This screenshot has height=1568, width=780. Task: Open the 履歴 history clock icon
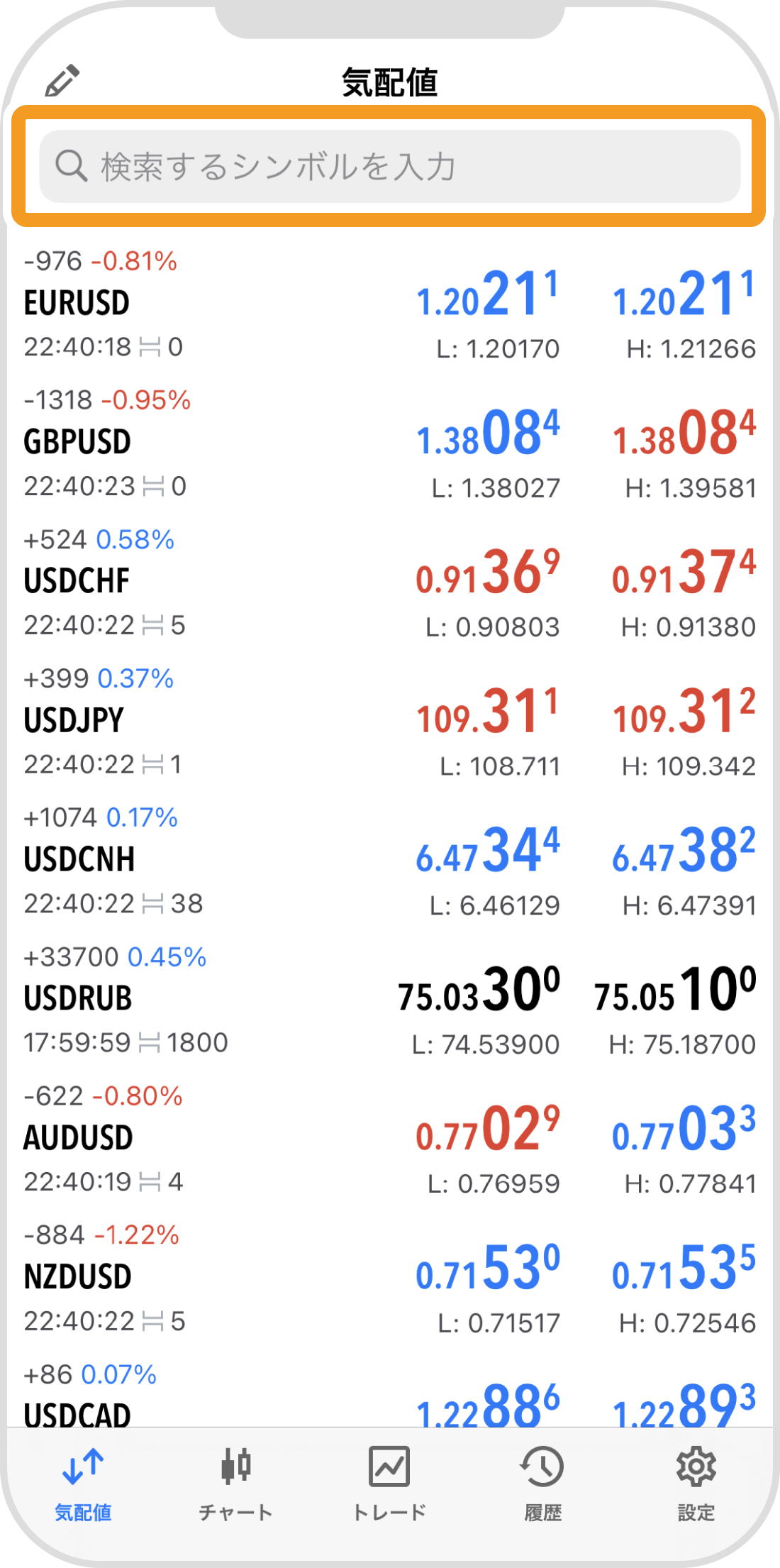point(542,1467)
